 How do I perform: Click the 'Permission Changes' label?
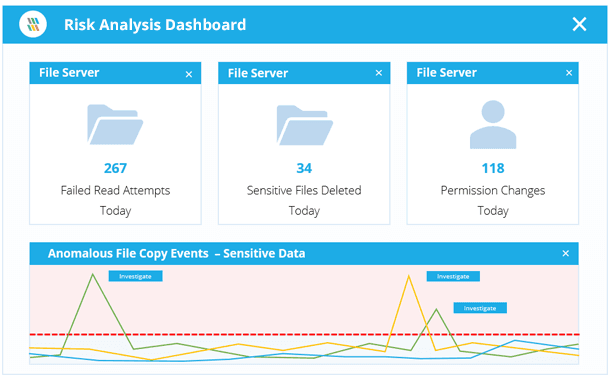pos(493,190)
